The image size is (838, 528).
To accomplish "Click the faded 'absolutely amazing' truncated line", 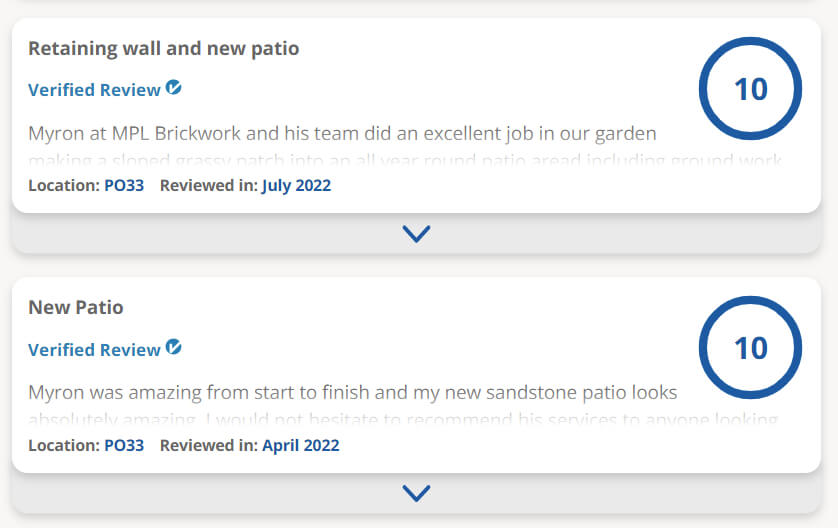I will (x=402, y=419).
